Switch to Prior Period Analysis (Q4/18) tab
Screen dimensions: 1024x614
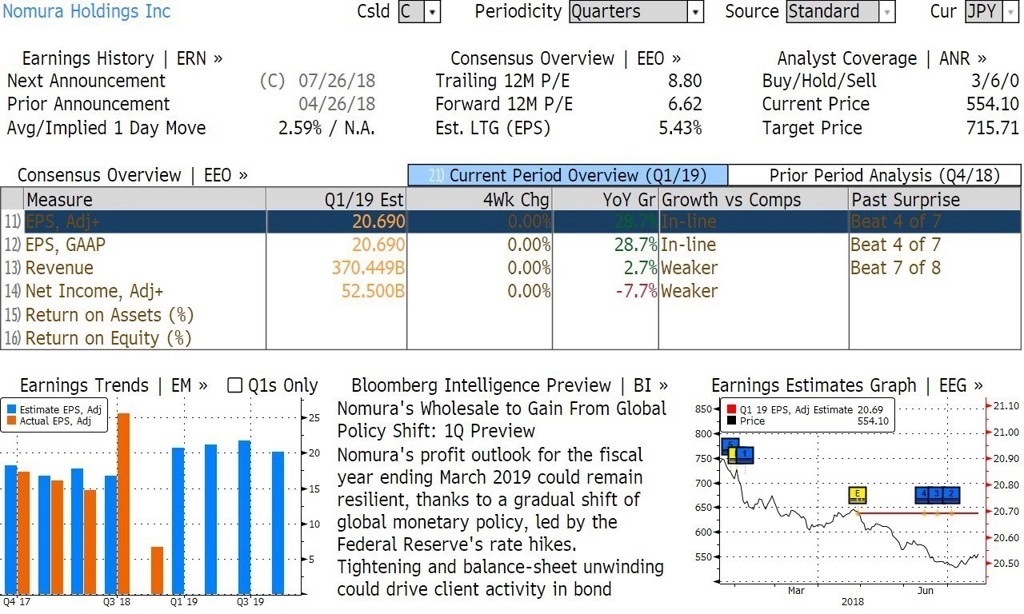coord(874,175)
